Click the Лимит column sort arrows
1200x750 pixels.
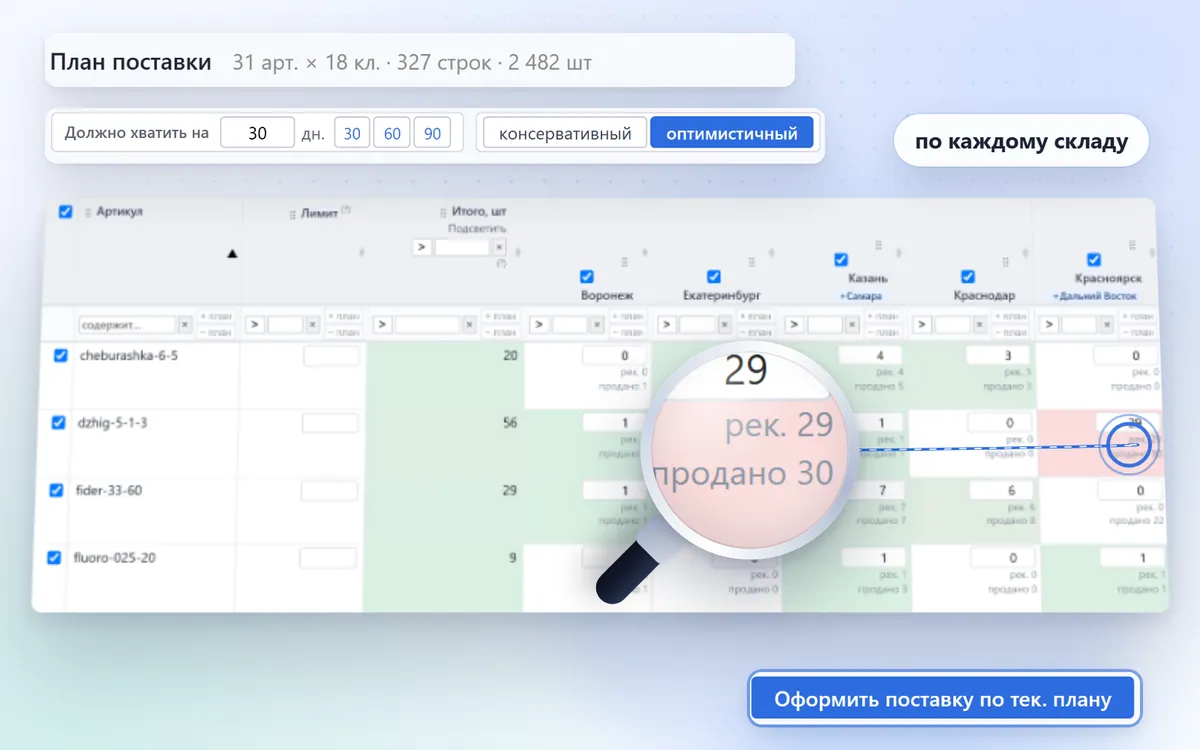click(x=361, y=253)
